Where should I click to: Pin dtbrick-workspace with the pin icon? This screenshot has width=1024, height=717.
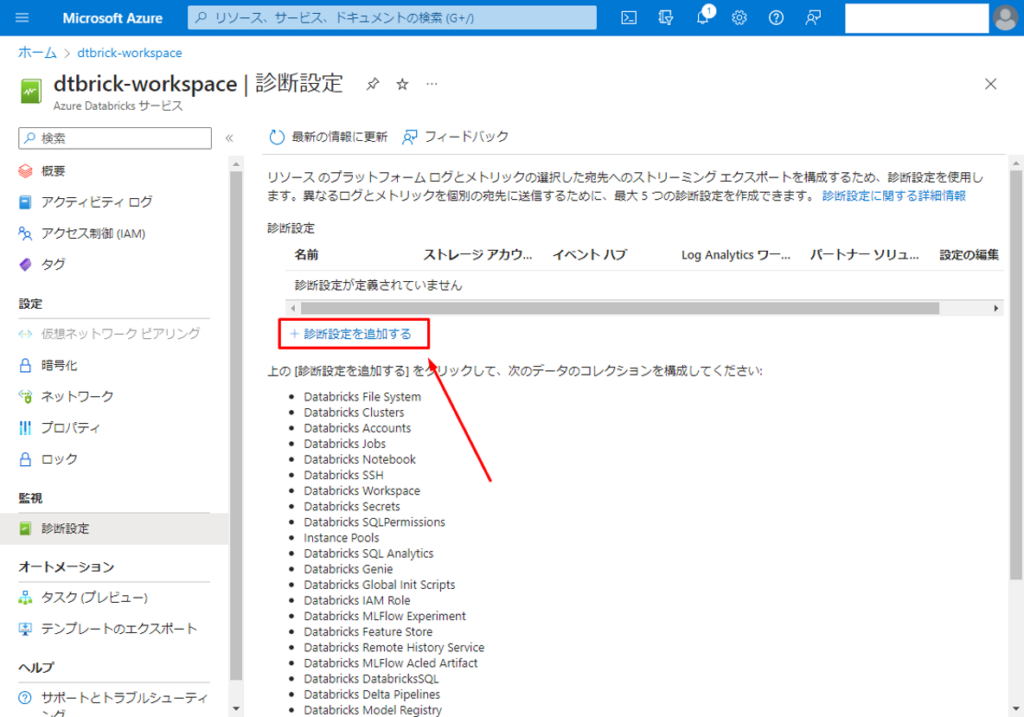coord(372,84)
